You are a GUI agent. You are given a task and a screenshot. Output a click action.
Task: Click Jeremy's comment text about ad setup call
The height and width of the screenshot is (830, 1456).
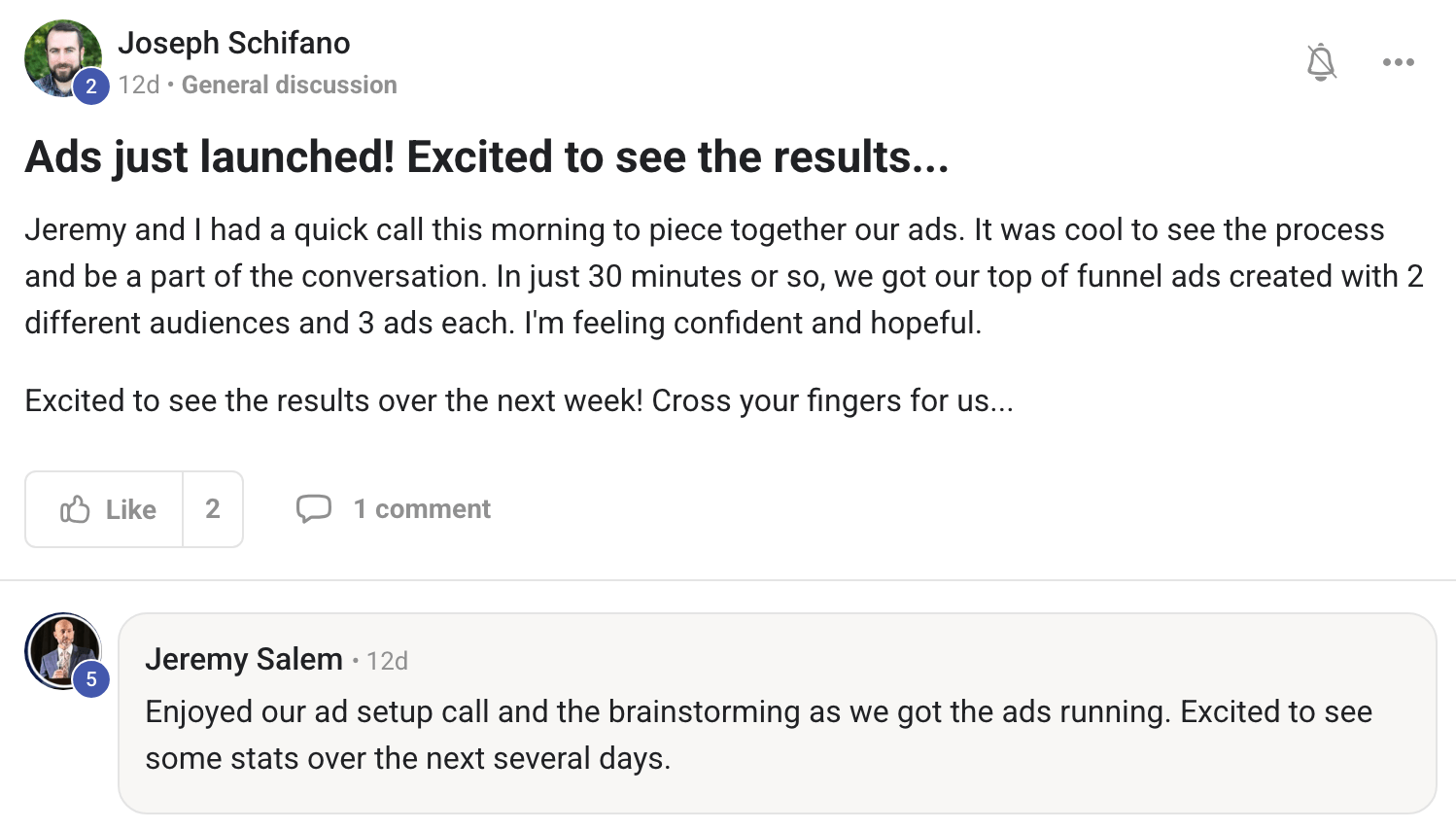(758, 735)
